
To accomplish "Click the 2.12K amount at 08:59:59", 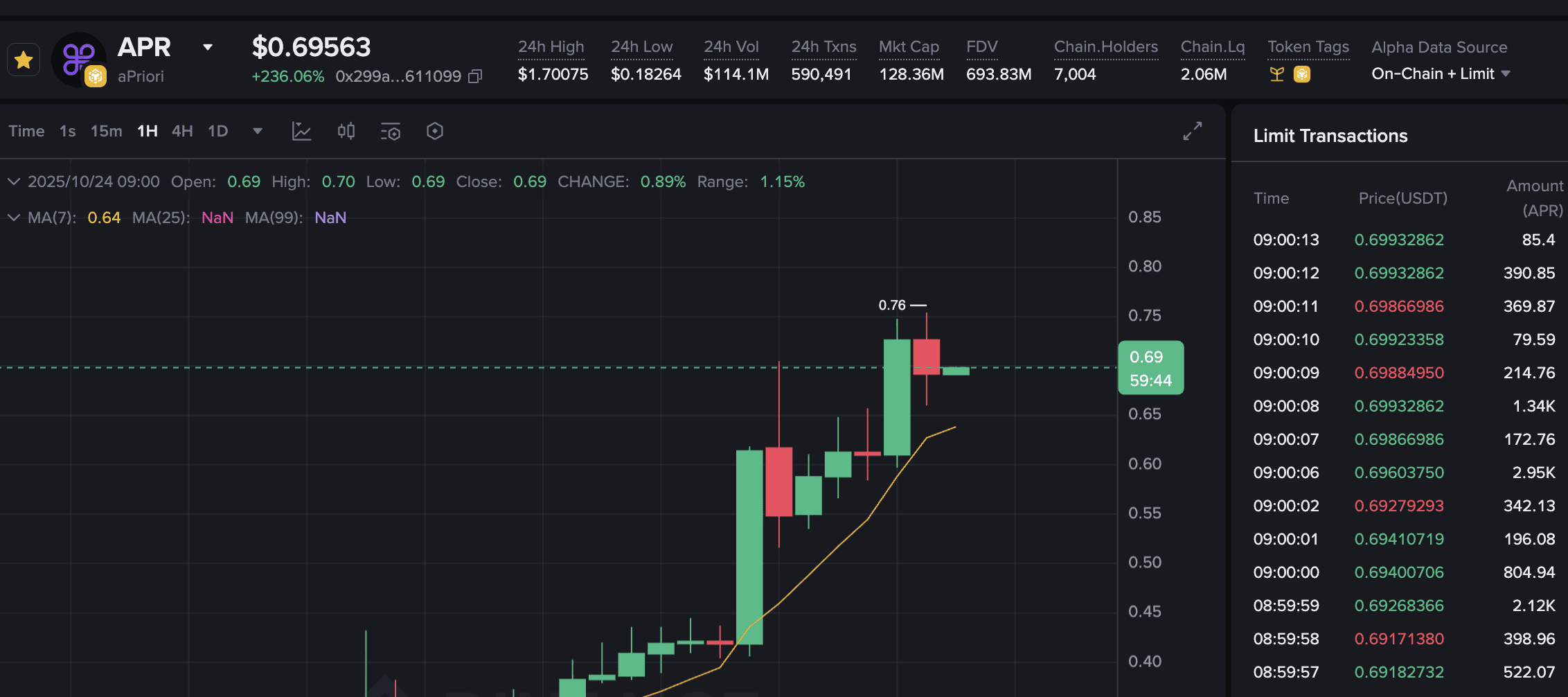I will 1534,606.
